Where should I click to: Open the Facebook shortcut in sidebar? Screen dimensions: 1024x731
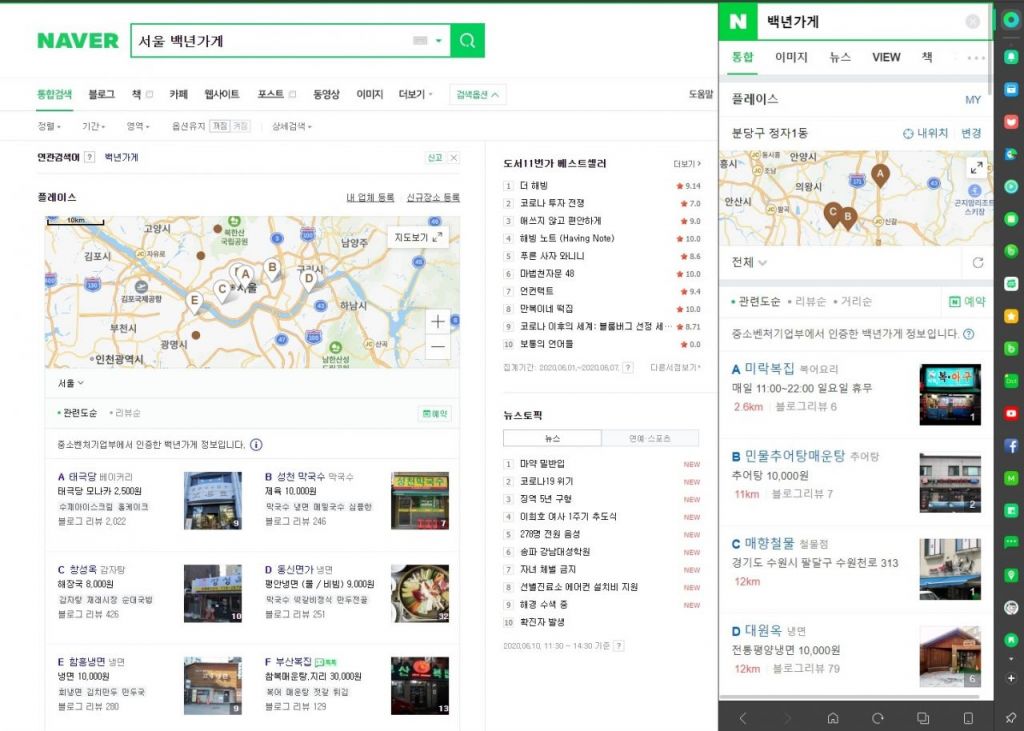(x=1011, y=446)
